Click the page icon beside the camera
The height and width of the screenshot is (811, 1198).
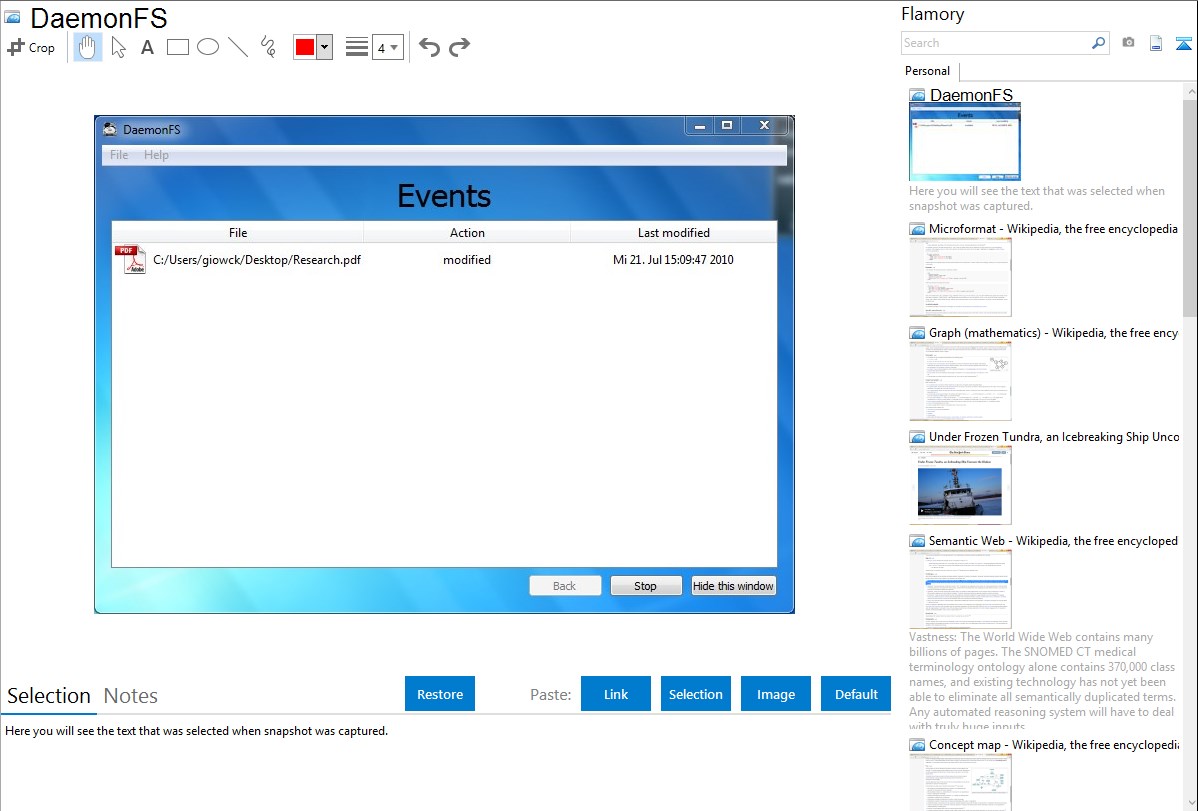(1156, 43)
